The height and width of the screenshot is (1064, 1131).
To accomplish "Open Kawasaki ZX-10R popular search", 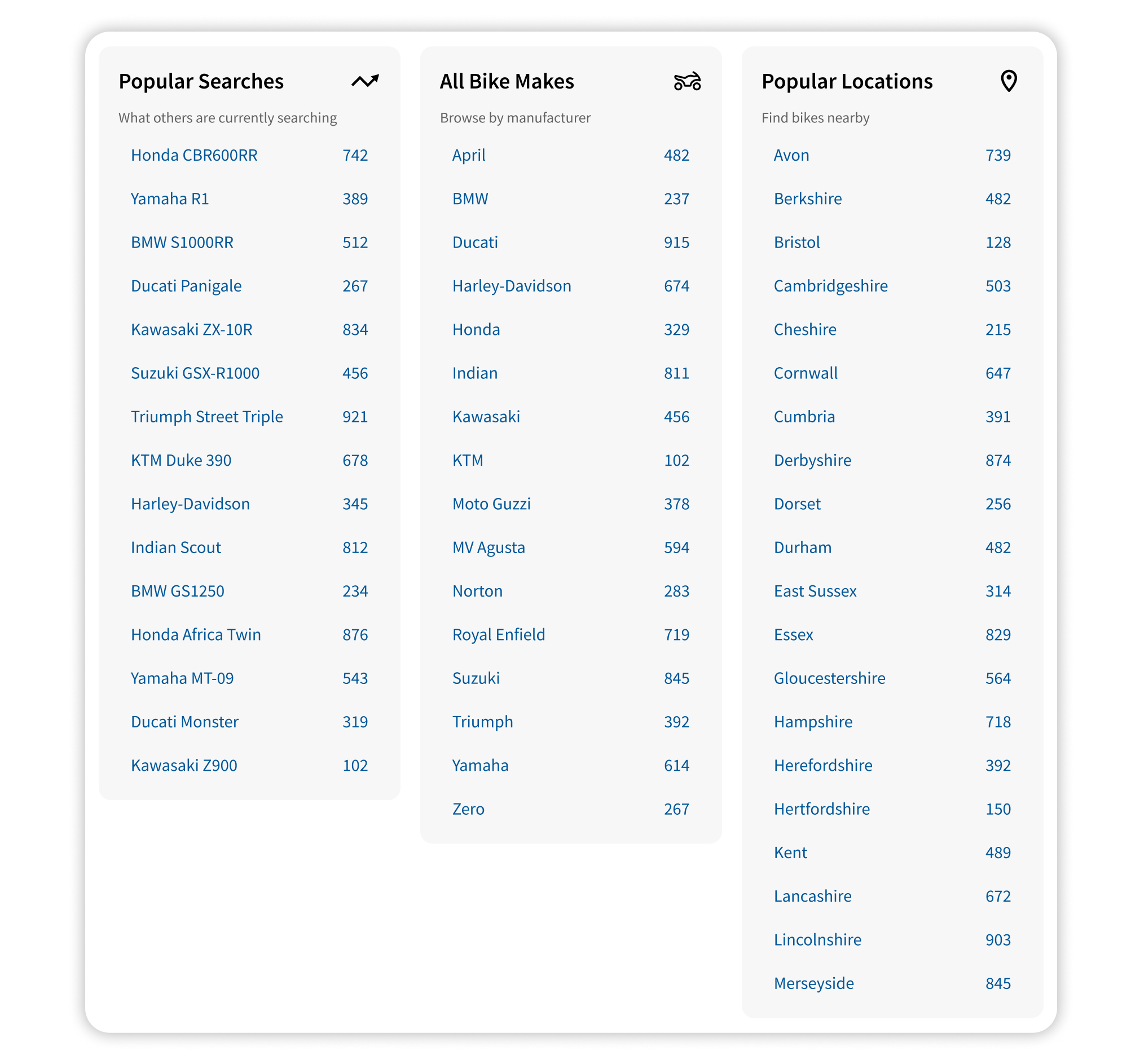I will (191, 330).
